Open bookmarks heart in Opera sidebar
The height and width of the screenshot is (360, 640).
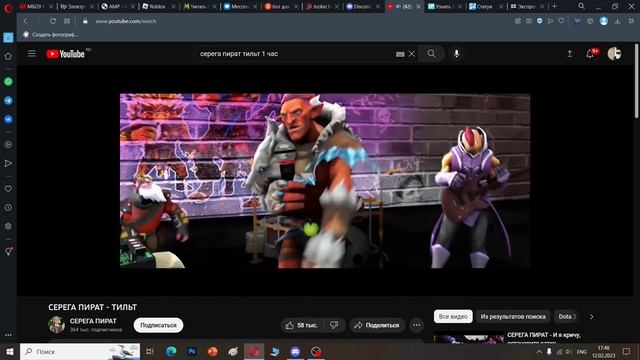8,189
